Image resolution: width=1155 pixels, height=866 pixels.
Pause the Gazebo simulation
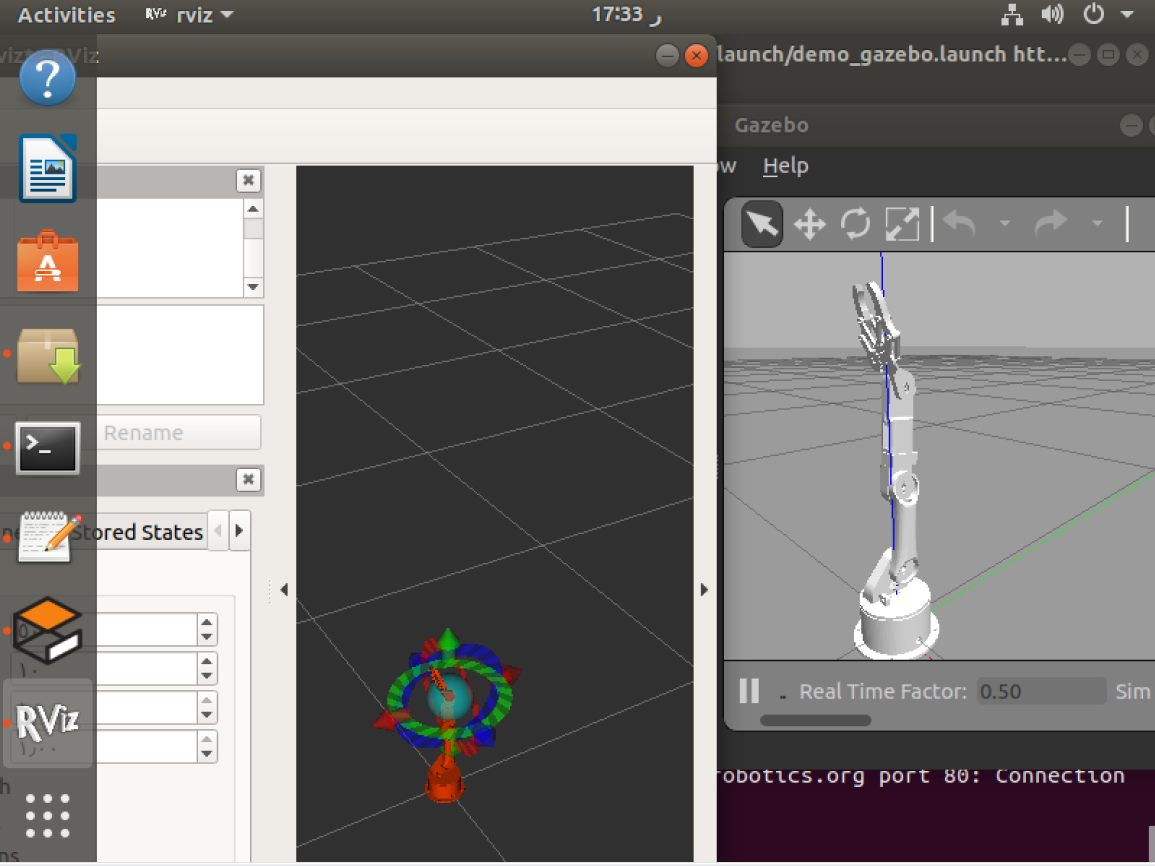coord(749,691)
